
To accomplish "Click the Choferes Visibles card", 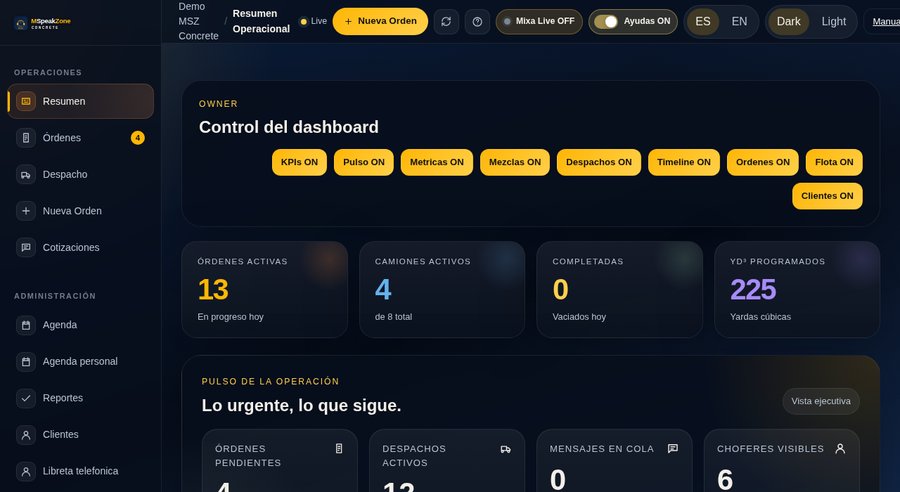I will [x=782, y=460].
